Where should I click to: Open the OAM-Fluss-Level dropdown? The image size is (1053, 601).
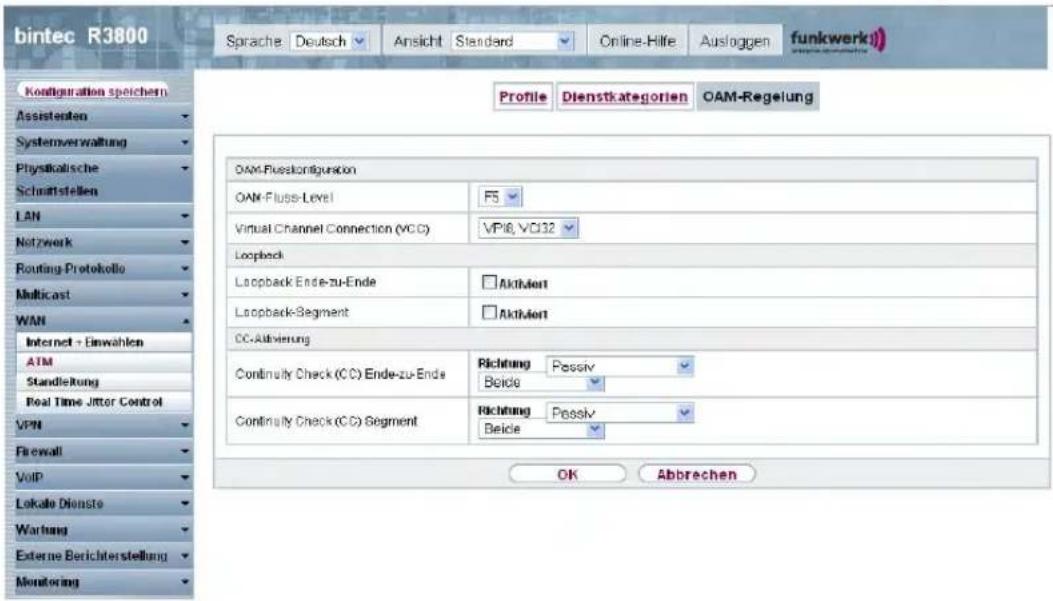500,197
